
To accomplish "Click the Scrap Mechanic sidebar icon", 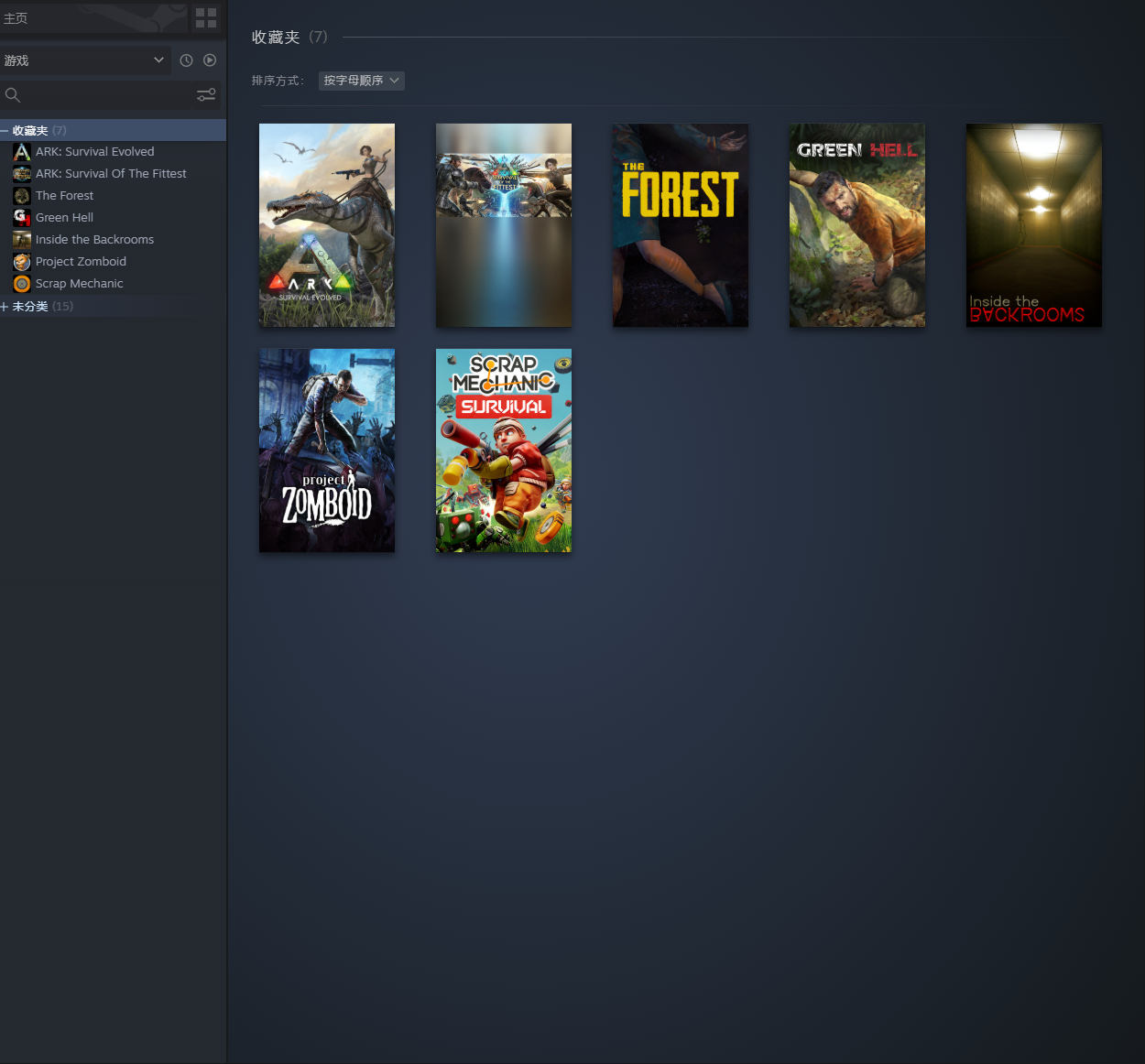I will coord(22,284).
